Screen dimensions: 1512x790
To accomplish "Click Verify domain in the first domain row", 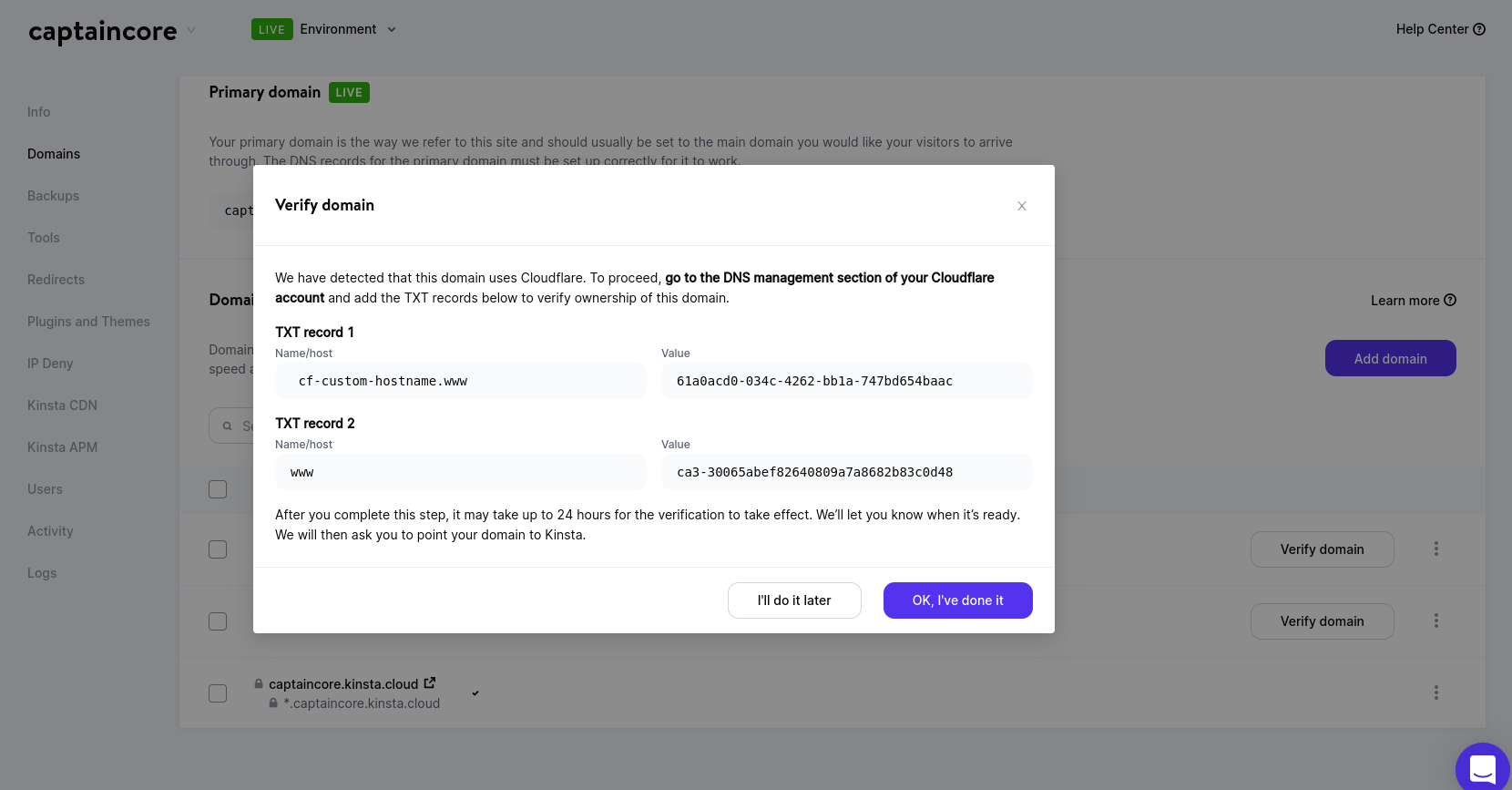I will point(1323,549).
